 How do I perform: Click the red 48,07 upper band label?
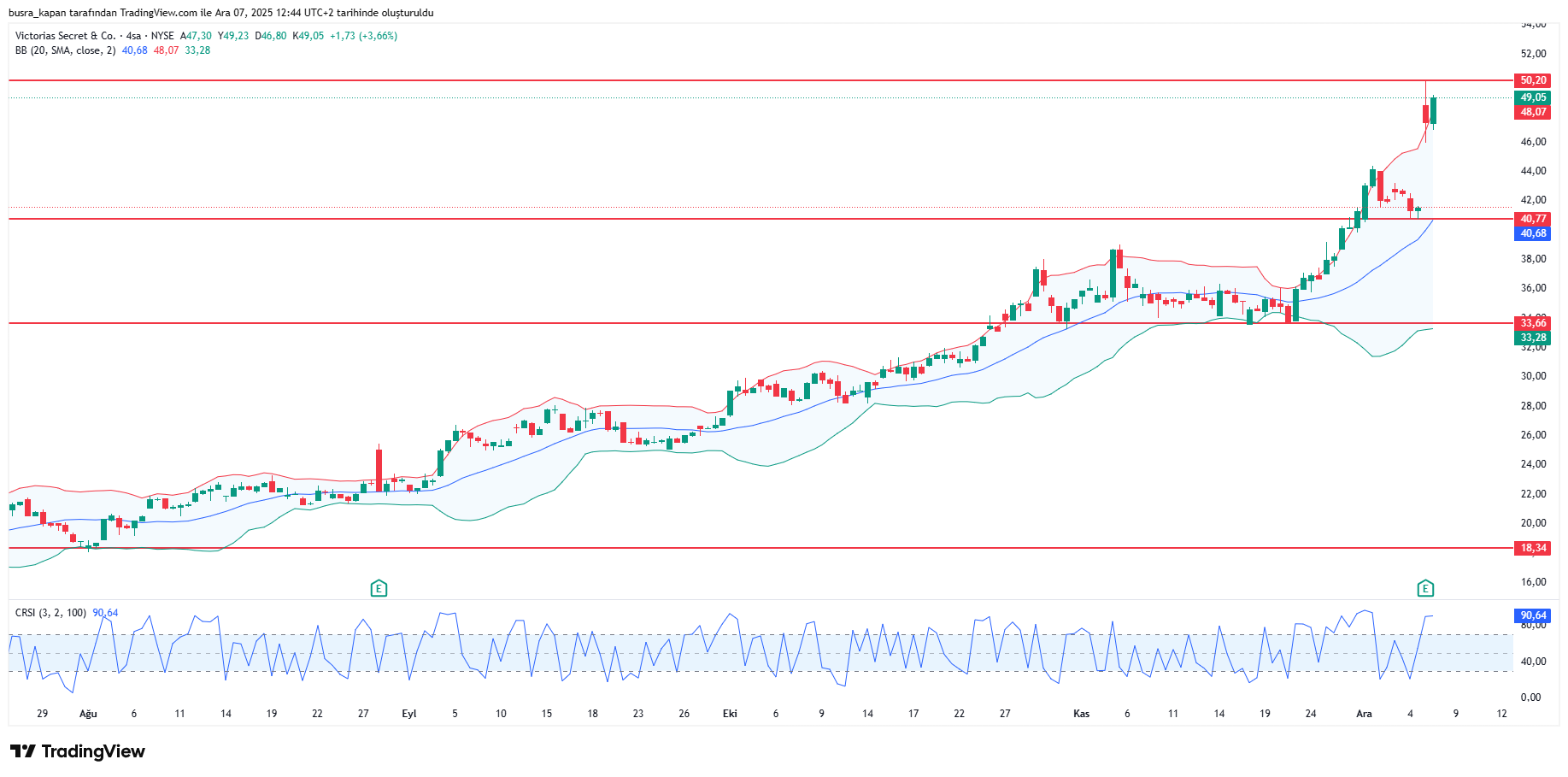point(1533,112)
